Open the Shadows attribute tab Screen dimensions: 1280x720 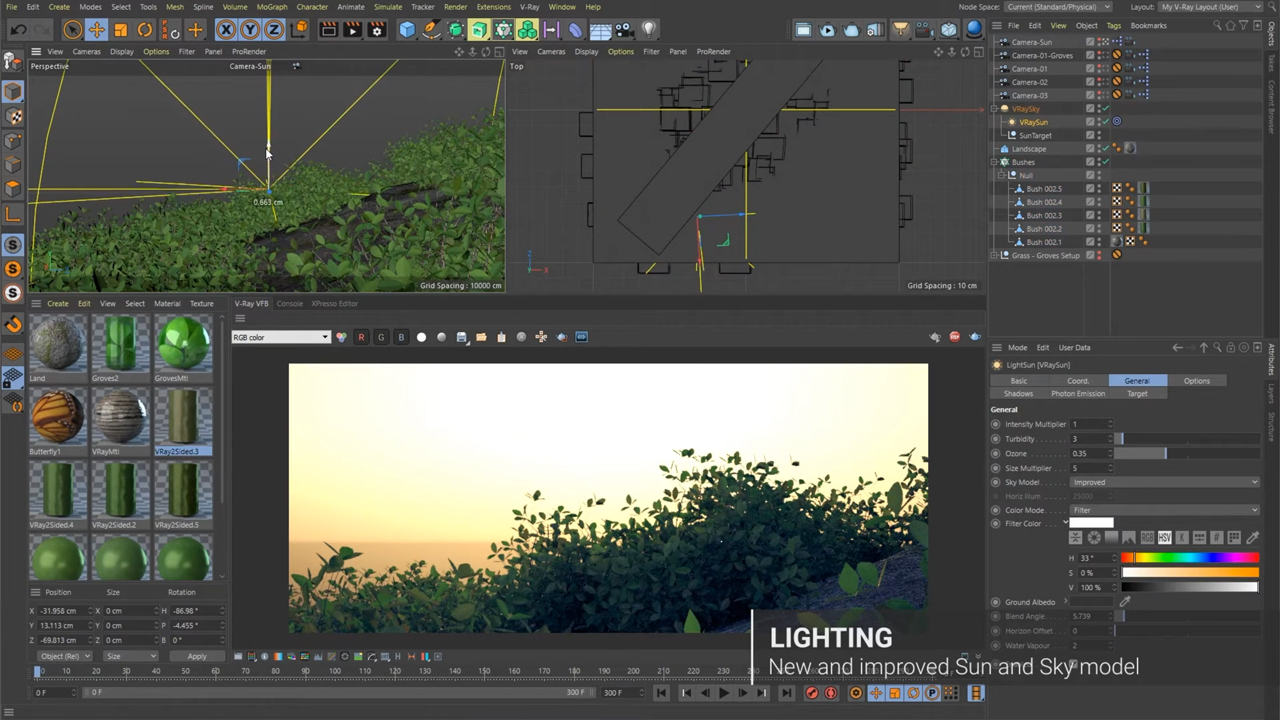pos(1018,393)
